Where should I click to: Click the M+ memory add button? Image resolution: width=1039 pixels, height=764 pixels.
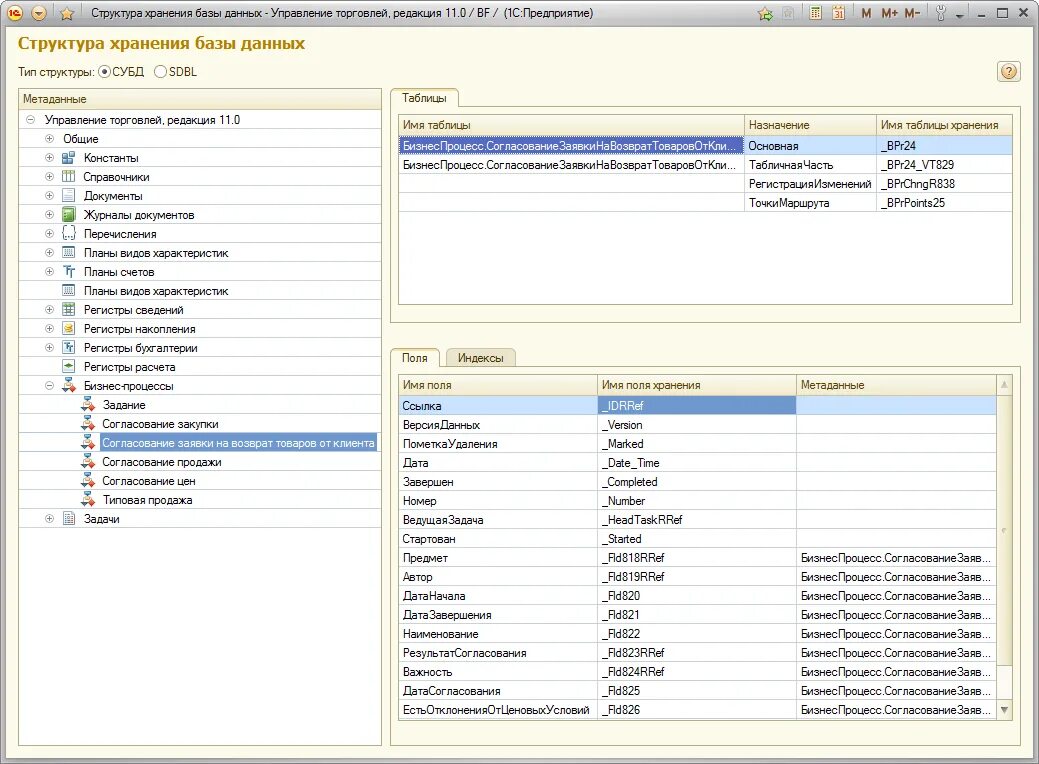click(889, 13)
